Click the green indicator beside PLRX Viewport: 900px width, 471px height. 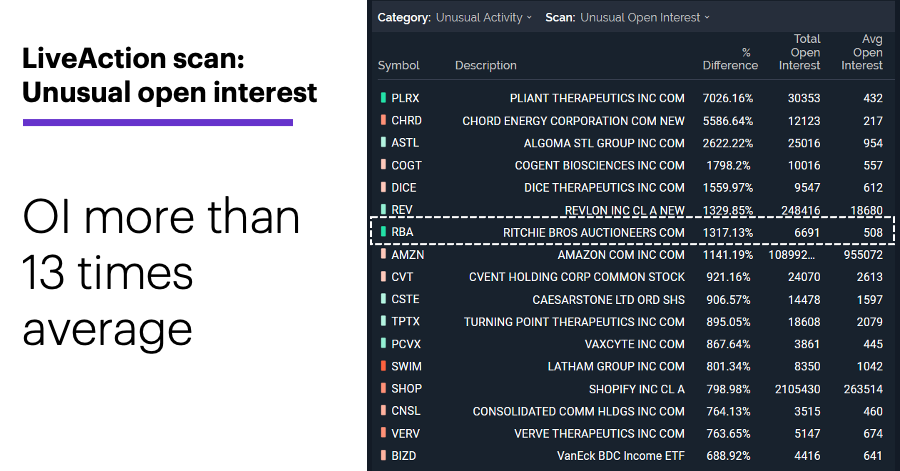(383, 98)
